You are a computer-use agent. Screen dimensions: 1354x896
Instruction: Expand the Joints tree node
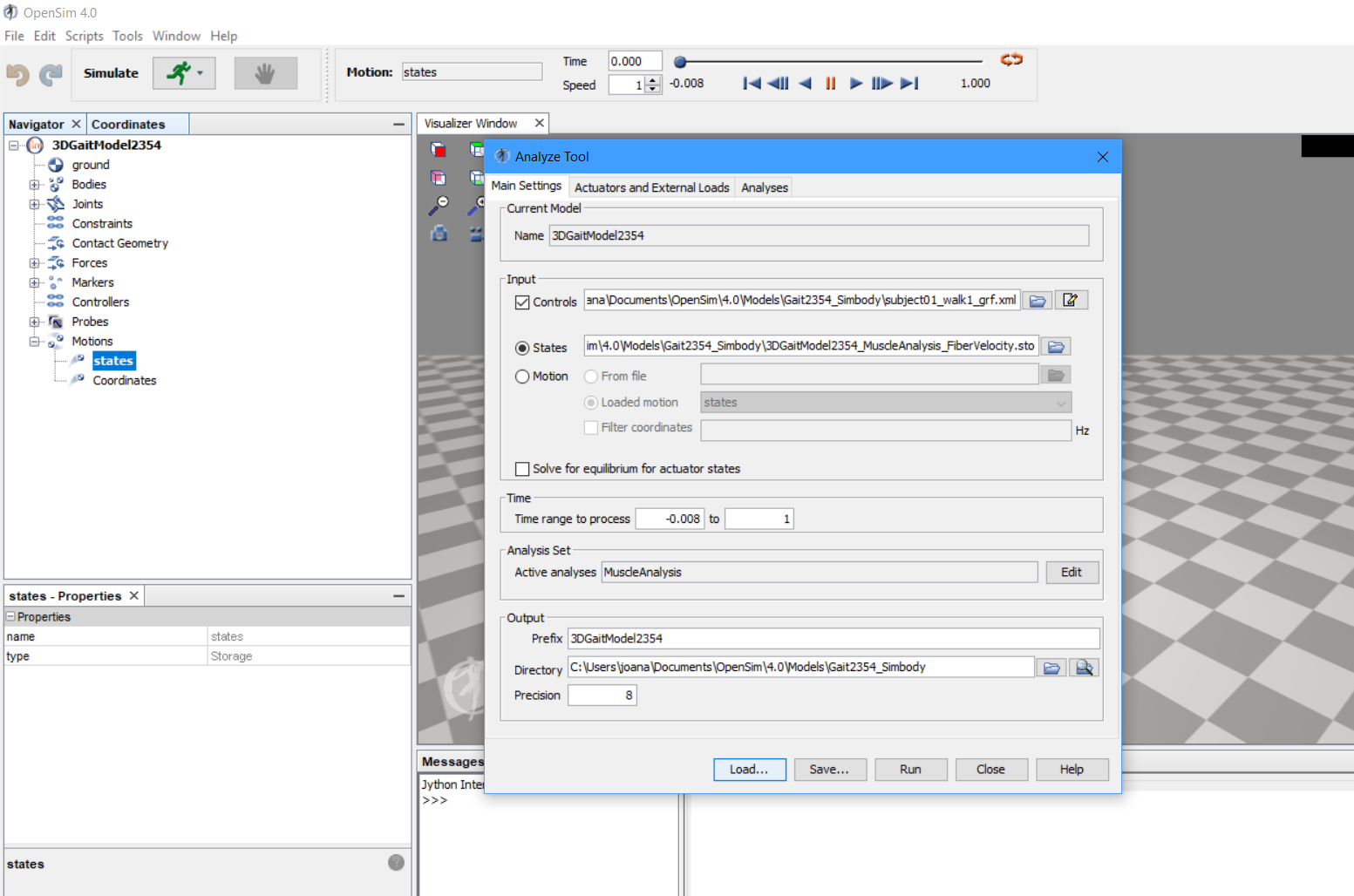(34, 204)
